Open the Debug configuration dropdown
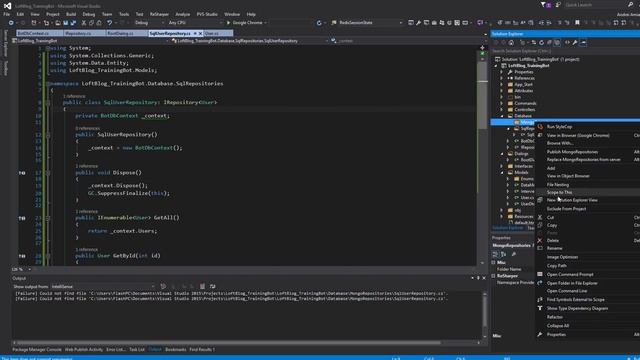 [x=149, y=23]
